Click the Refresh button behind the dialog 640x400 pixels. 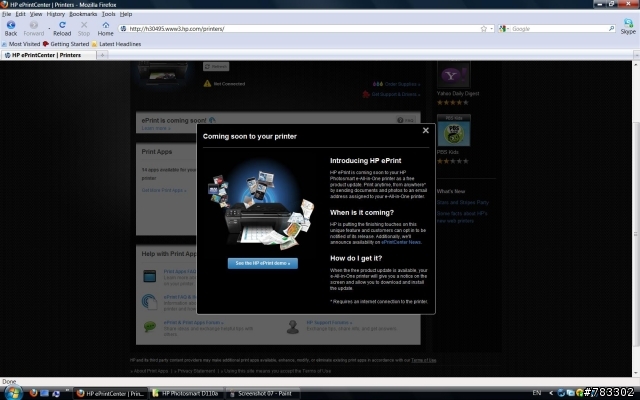pos(216,67)
